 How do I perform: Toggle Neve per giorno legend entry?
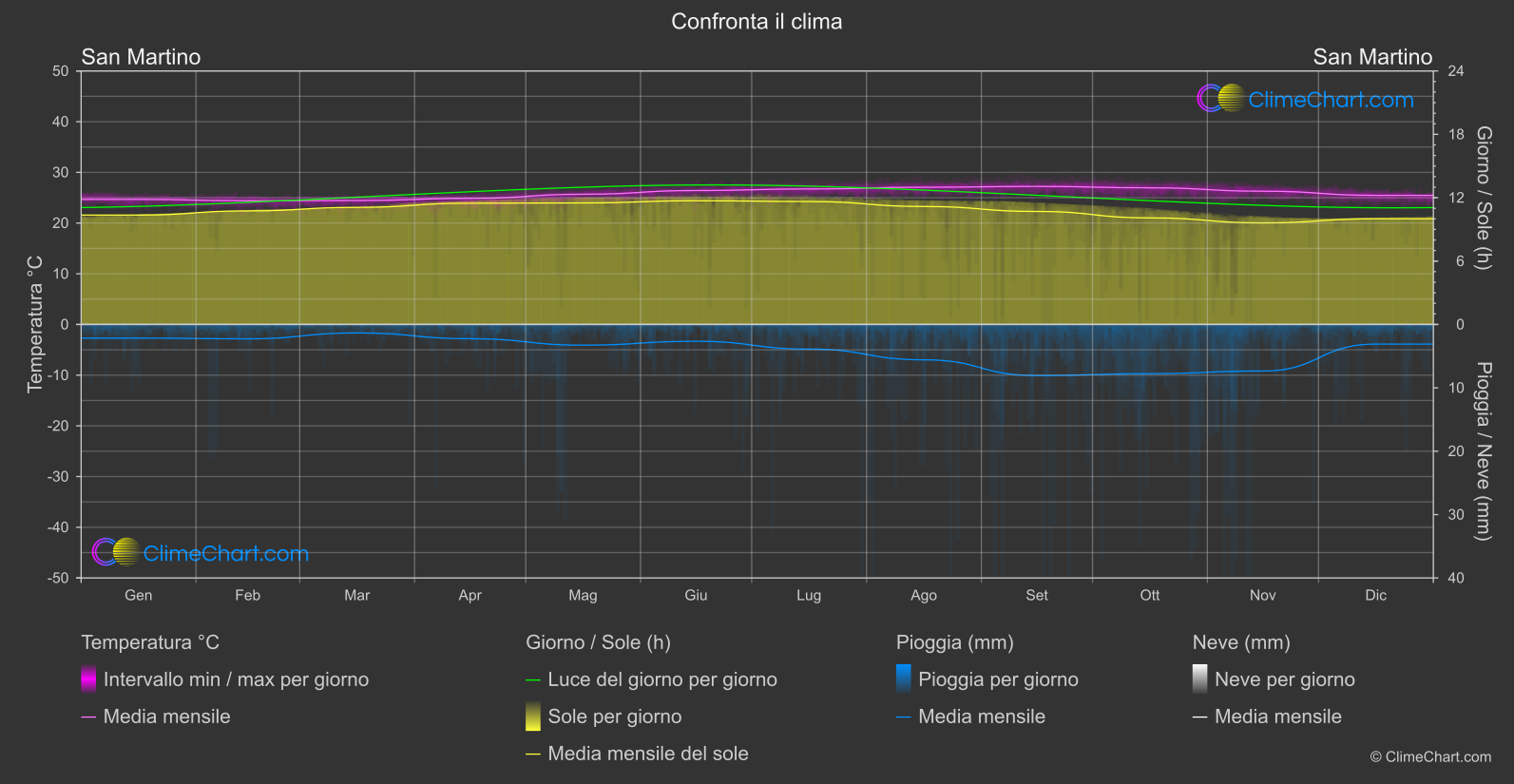[x=1285, y=679]
